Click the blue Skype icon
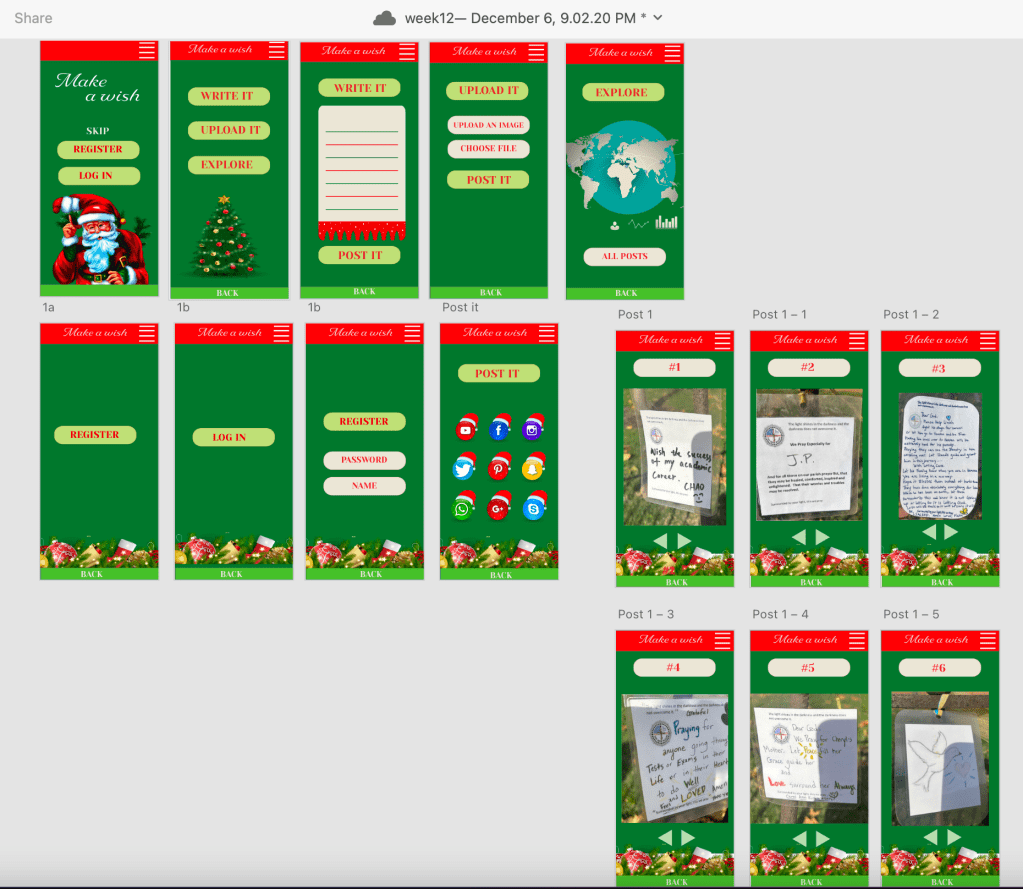This screenshot has width=1023, height=889. pos(533,509)
